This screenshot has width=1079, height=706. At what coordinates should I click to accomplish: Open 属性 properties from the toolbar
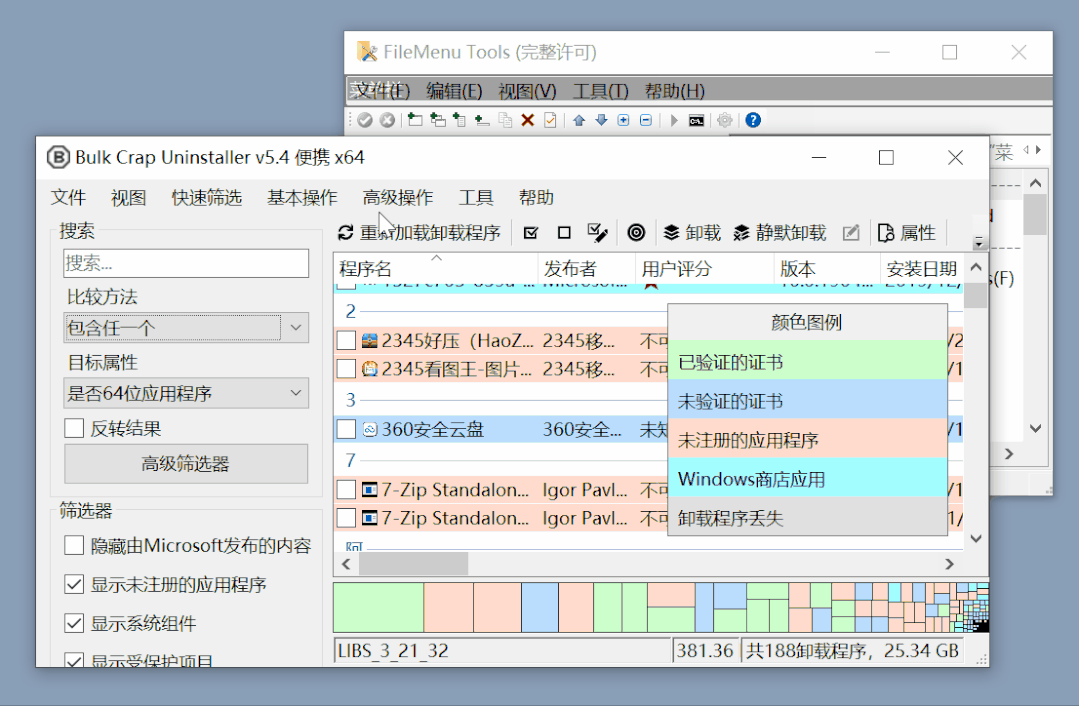click(x=906, y=233)
